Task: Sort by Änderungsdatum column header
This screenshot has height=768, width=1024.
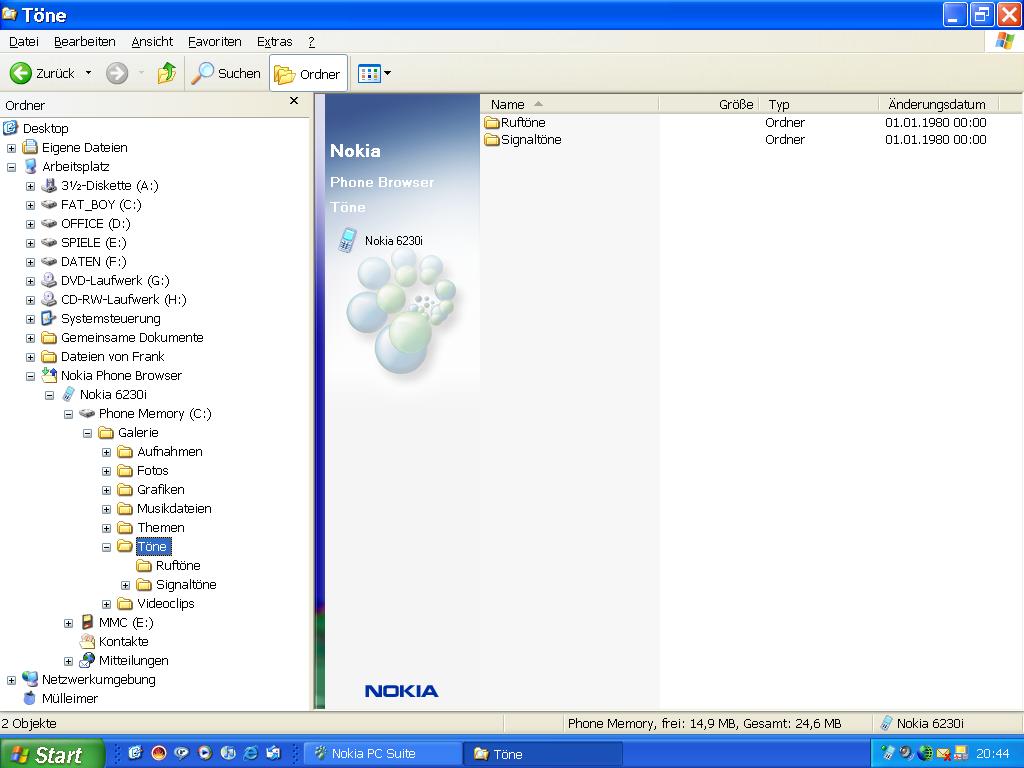Action: (938, 104)
